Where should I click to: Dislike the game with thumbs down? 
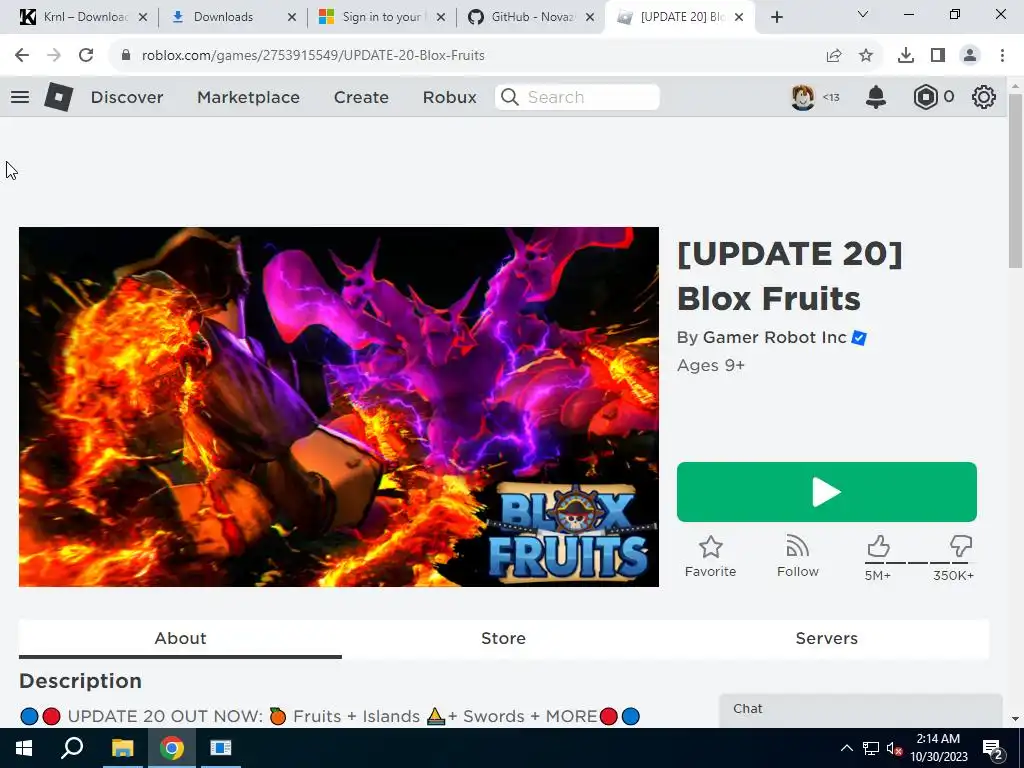961,546
